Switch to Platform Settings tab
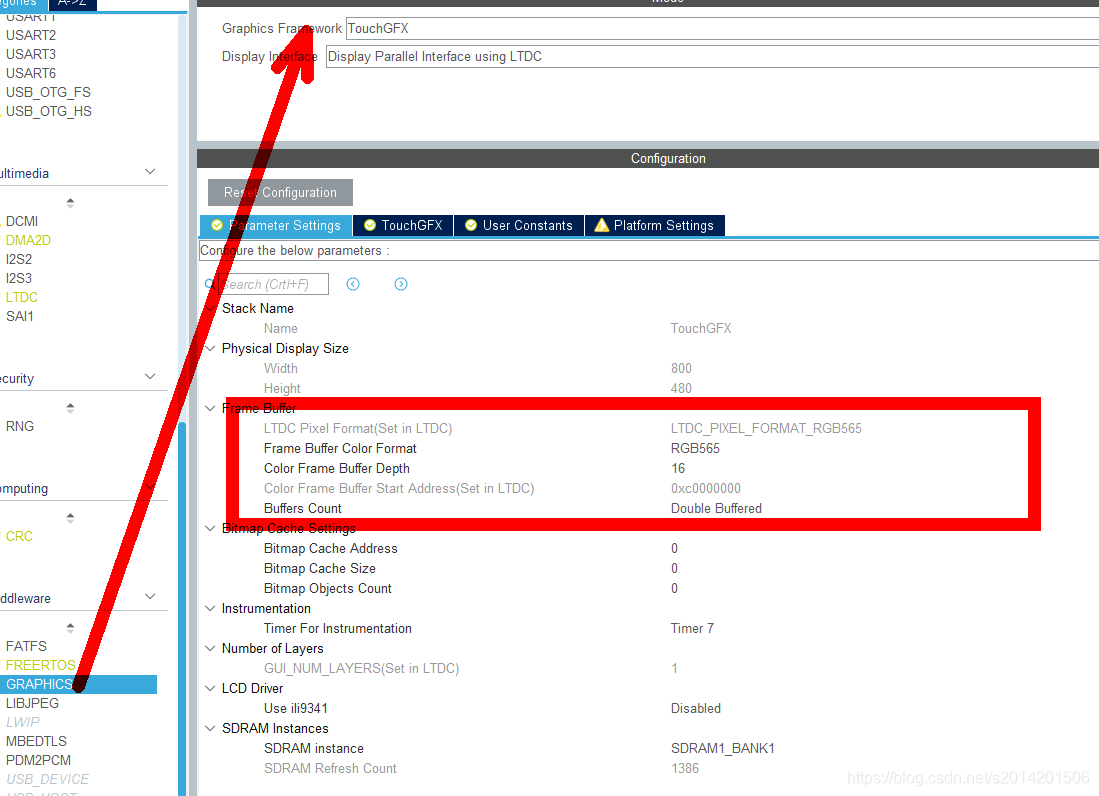The height and width of the screenshot is (796, 1099). point(655,225)
